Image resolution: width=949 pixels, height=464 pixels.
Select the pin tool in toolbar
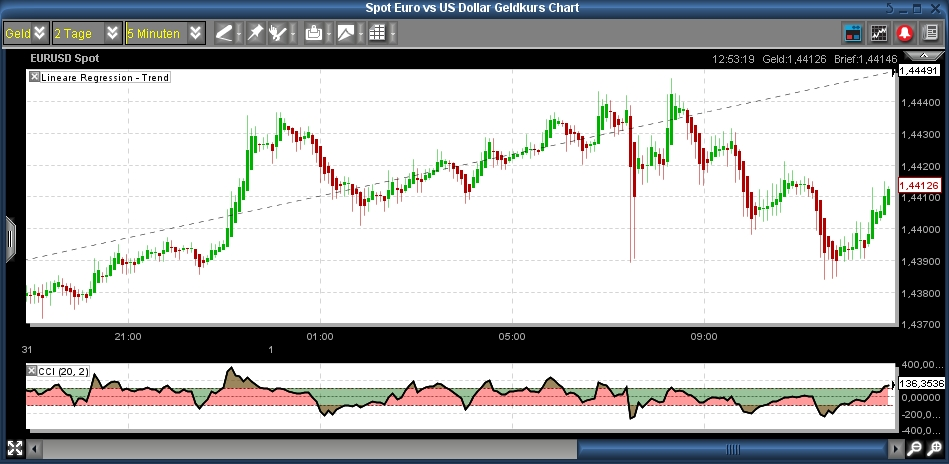[255, 33]
